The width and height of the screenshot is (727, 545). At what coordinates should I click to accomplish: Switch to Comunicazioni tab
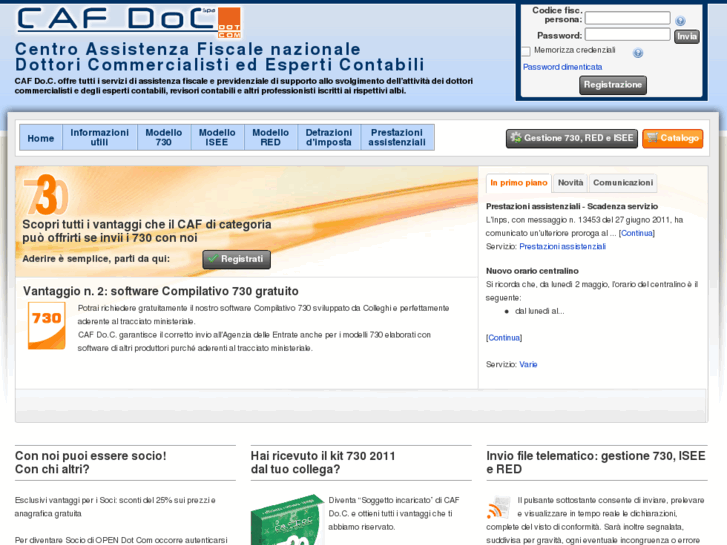(623, 183)
